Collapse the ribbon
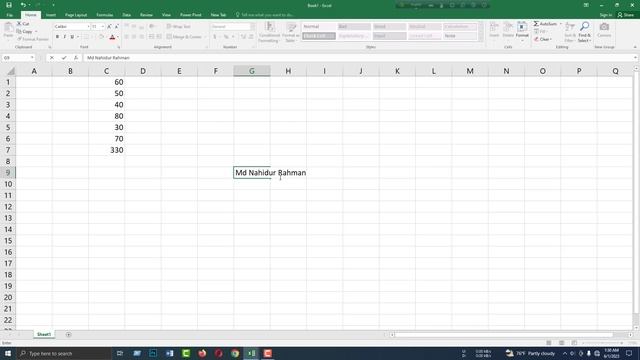 (635, 47)
